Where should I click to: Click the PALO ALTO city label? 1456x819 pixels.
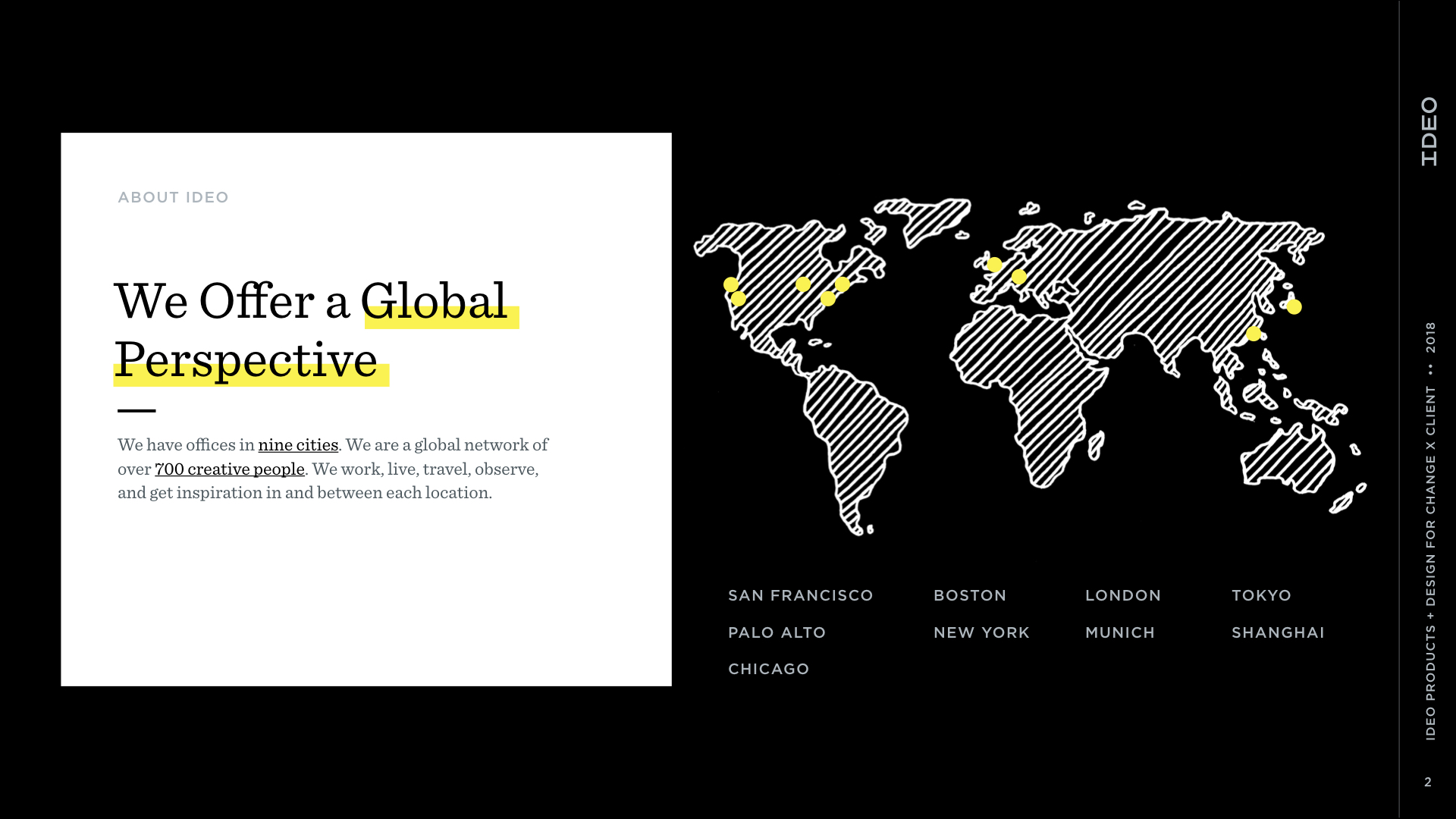(x=777, y=632)
